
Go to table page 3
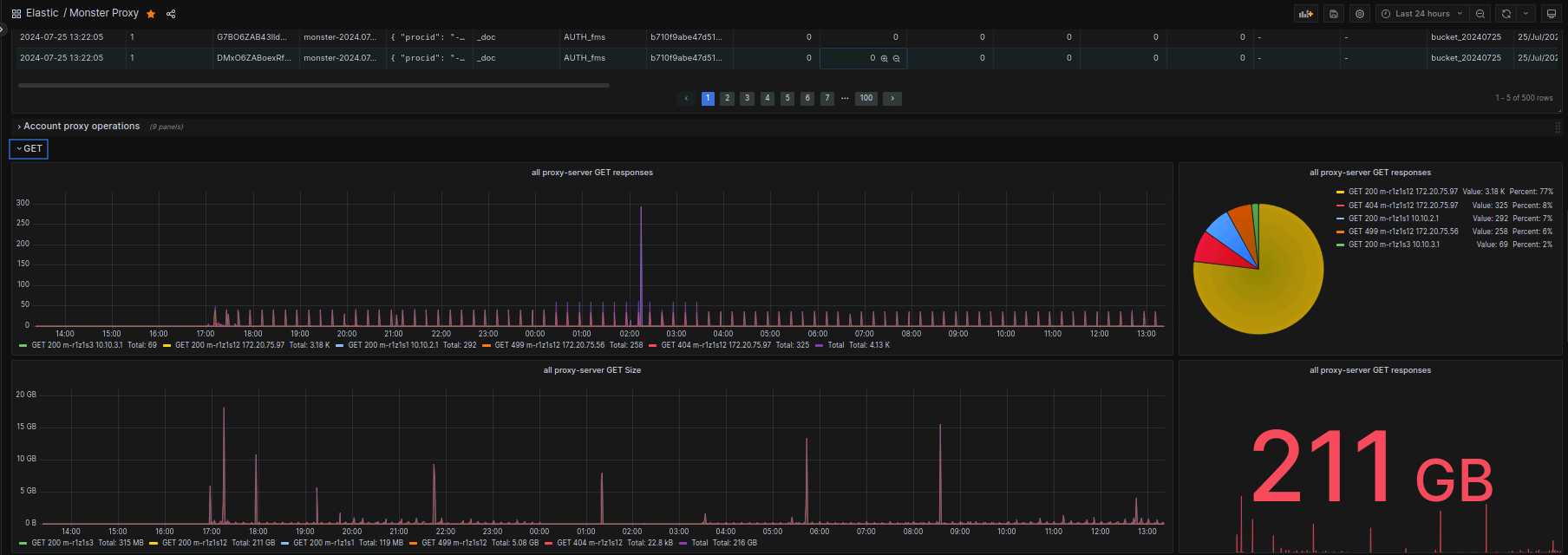[747, 99]
